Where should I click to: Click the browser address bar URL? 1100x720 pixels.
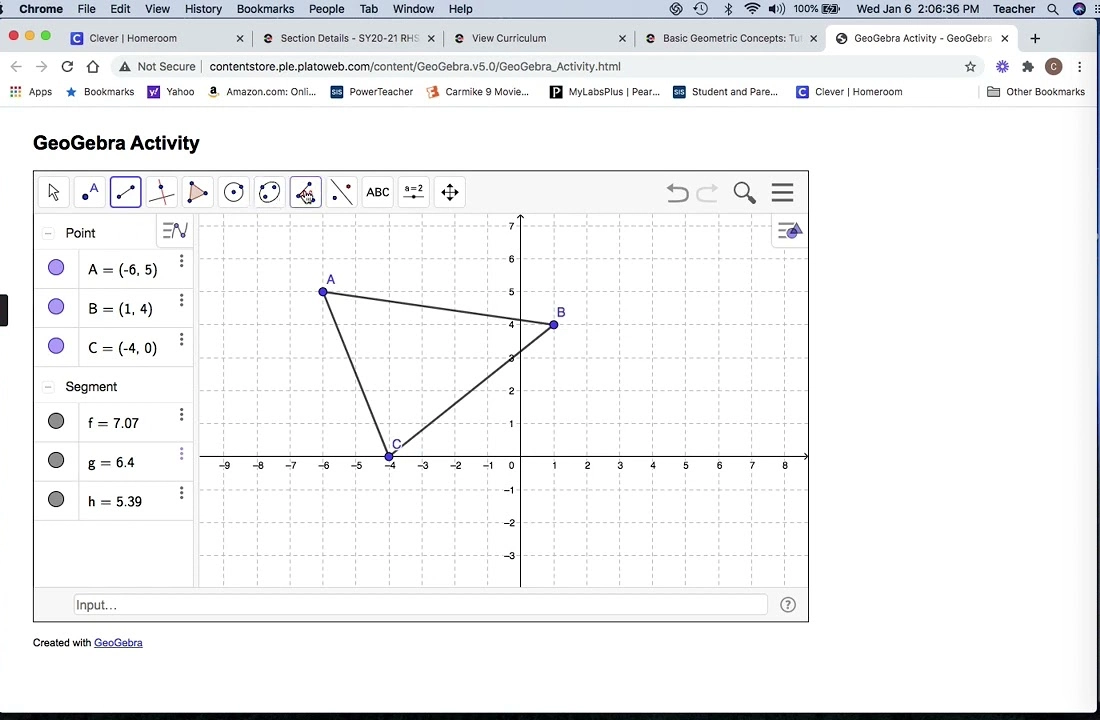point(415,67)
